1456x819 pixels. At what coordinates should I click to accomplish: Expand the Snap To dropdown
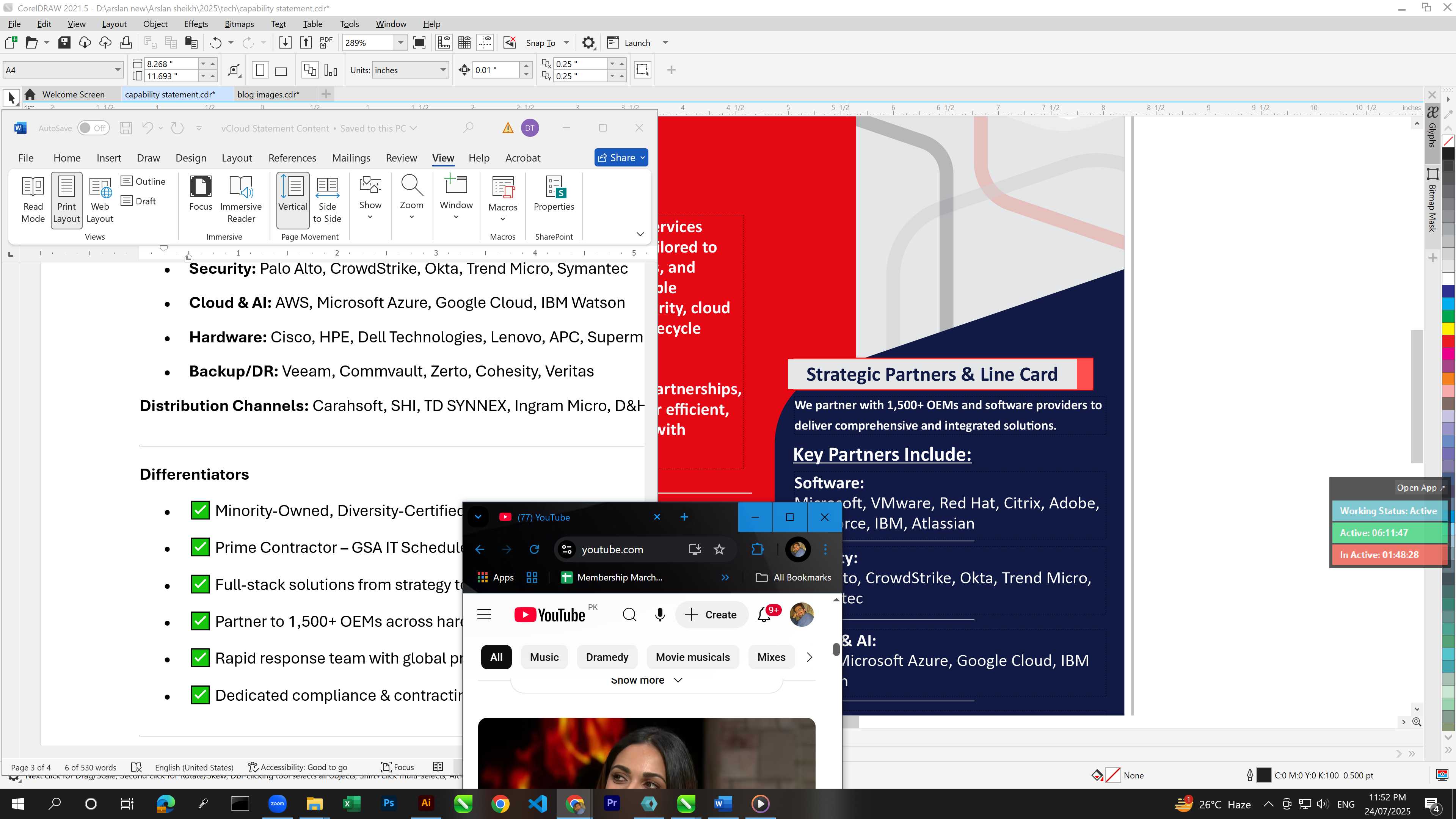566,43
